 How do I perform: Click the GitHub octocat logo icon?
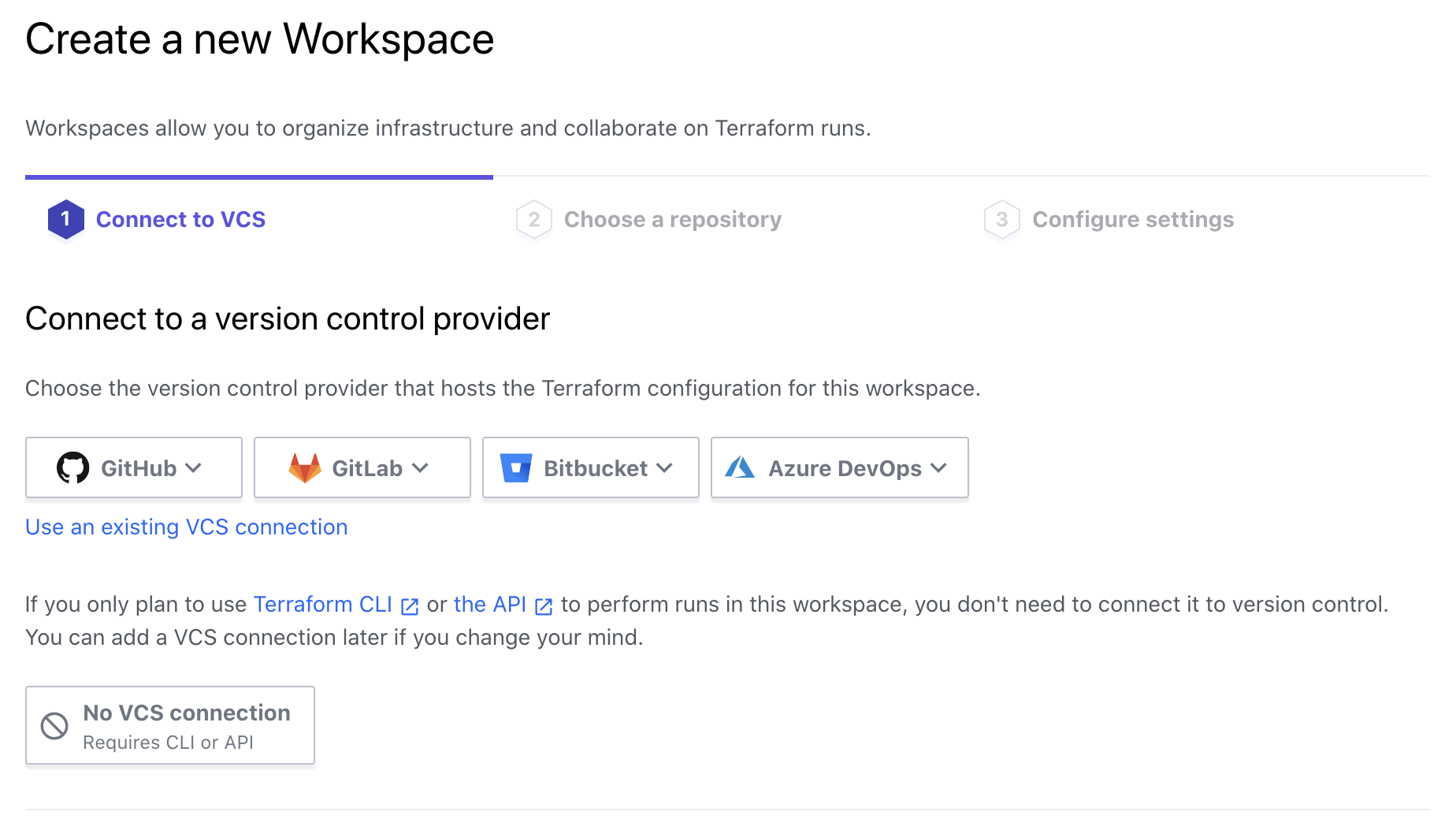click(x=72, y=467)
